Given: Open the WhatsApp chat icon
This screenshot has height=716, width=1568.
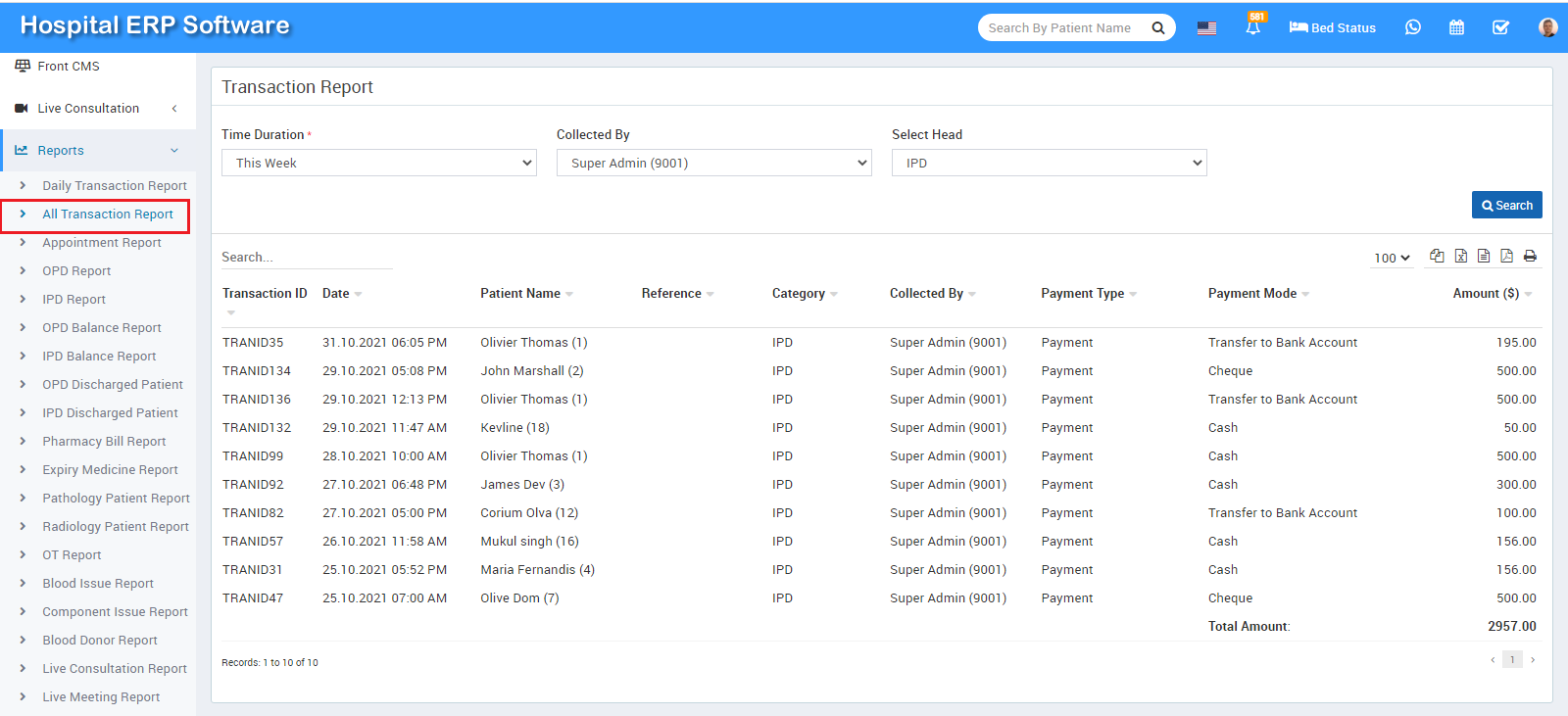Looking at the screenshot, I should [1412, 27].
